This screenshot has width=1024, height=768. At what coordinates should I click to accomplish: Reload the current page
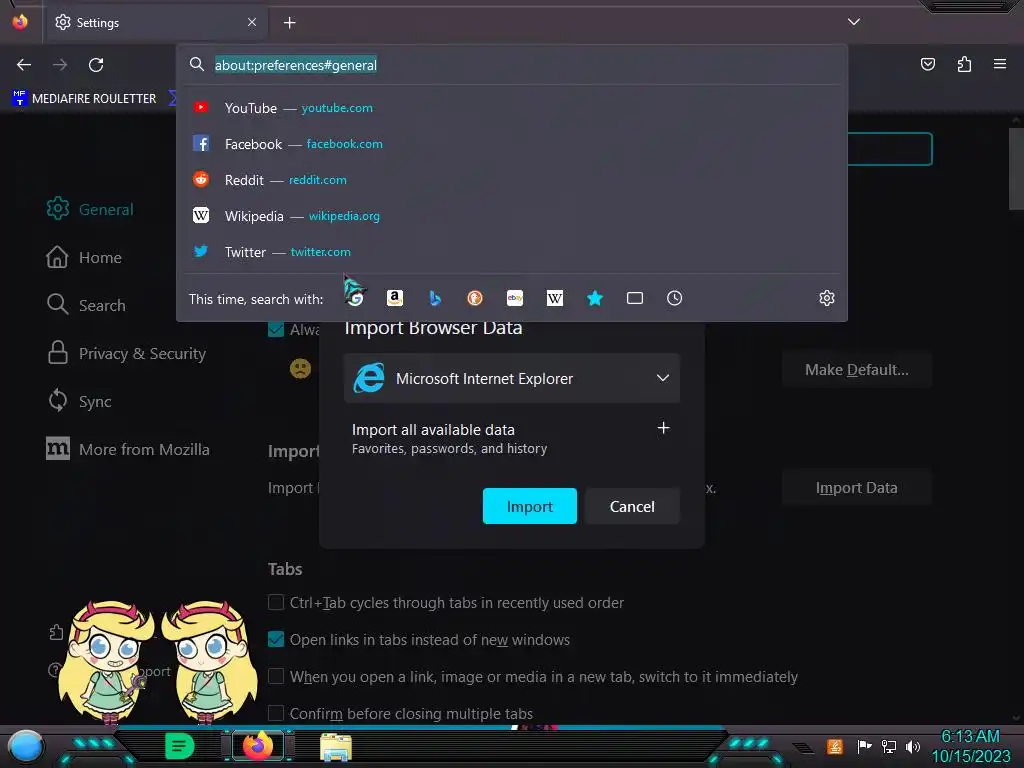pos(96,65)
